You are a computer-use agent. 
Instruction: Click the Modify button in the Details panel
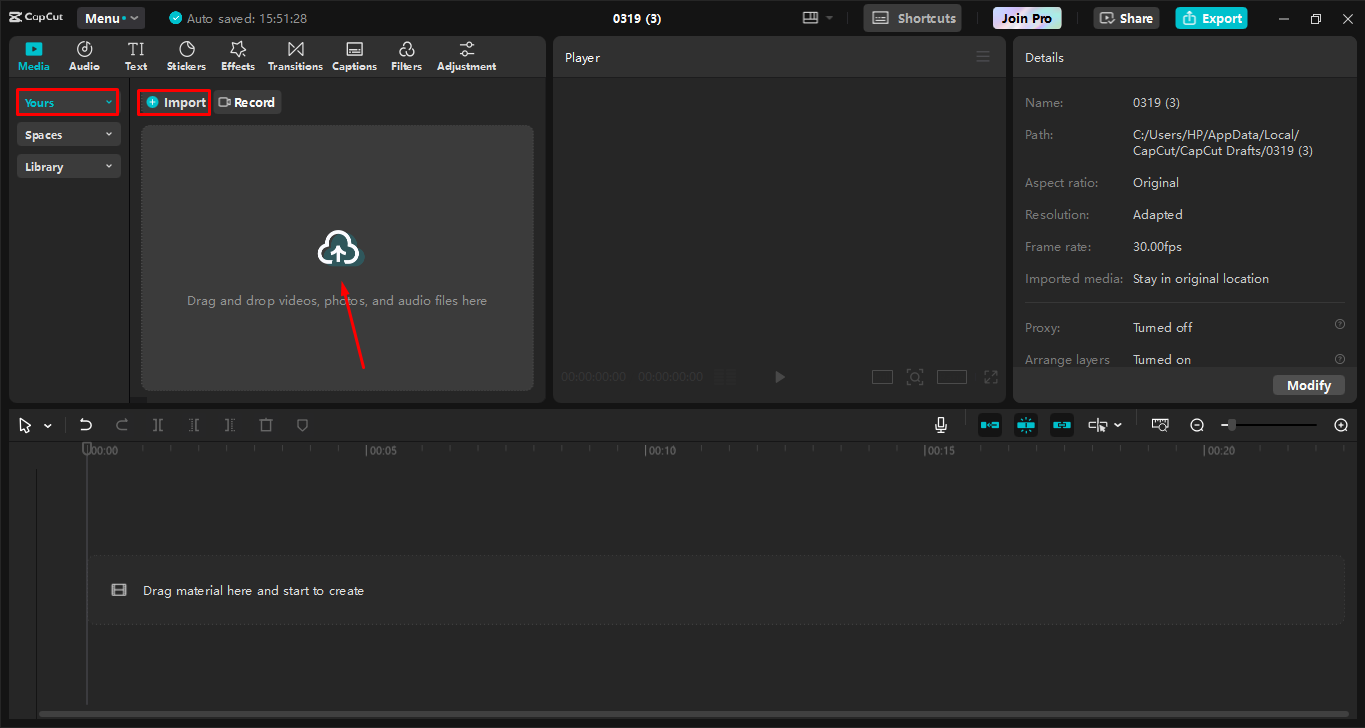click(x=1308, y=384)
